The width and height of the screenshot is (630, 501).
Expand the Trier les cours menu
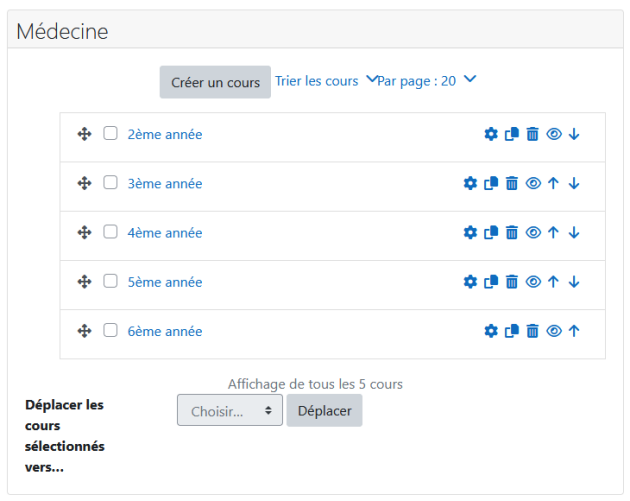(x=326, y=81)
